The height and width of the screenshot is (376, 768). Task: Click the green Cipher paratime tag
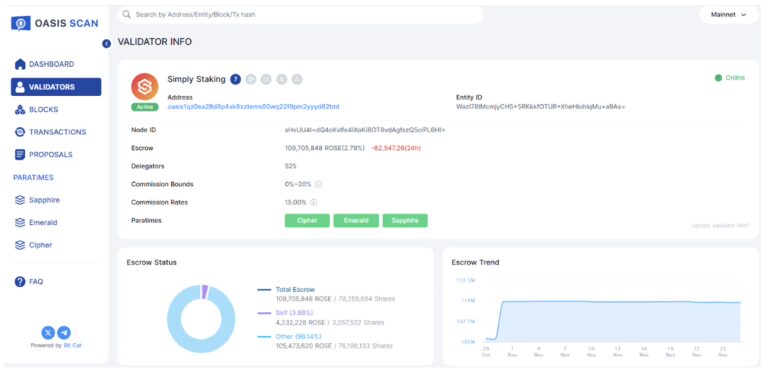[x=307, y=221]
